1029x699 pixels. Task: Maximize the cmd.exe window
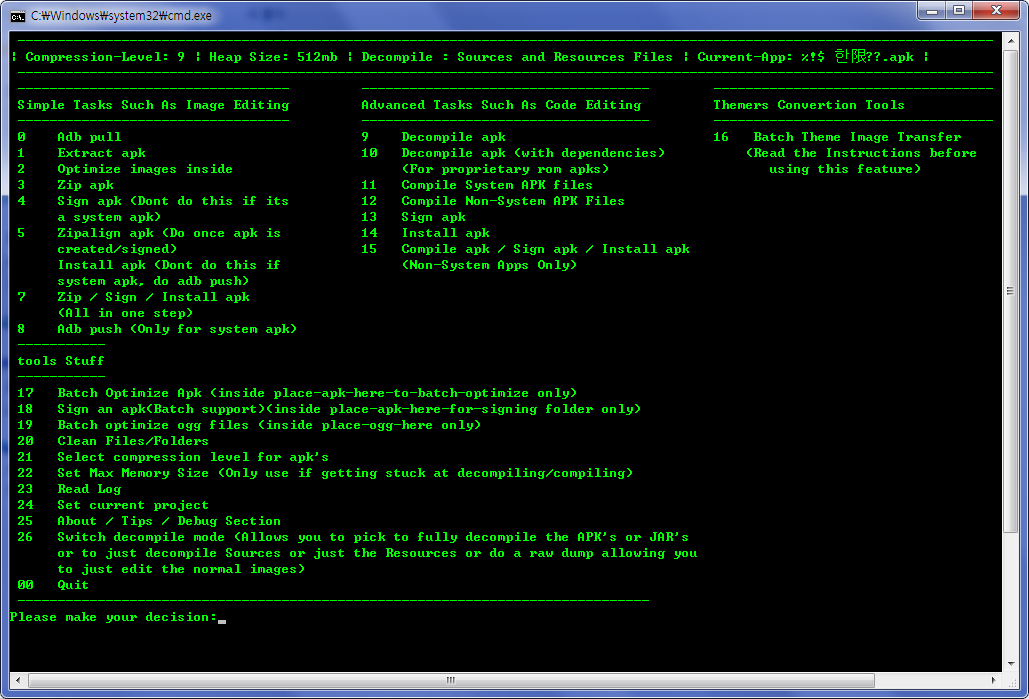pyautogui.click(x=959, y=11)
